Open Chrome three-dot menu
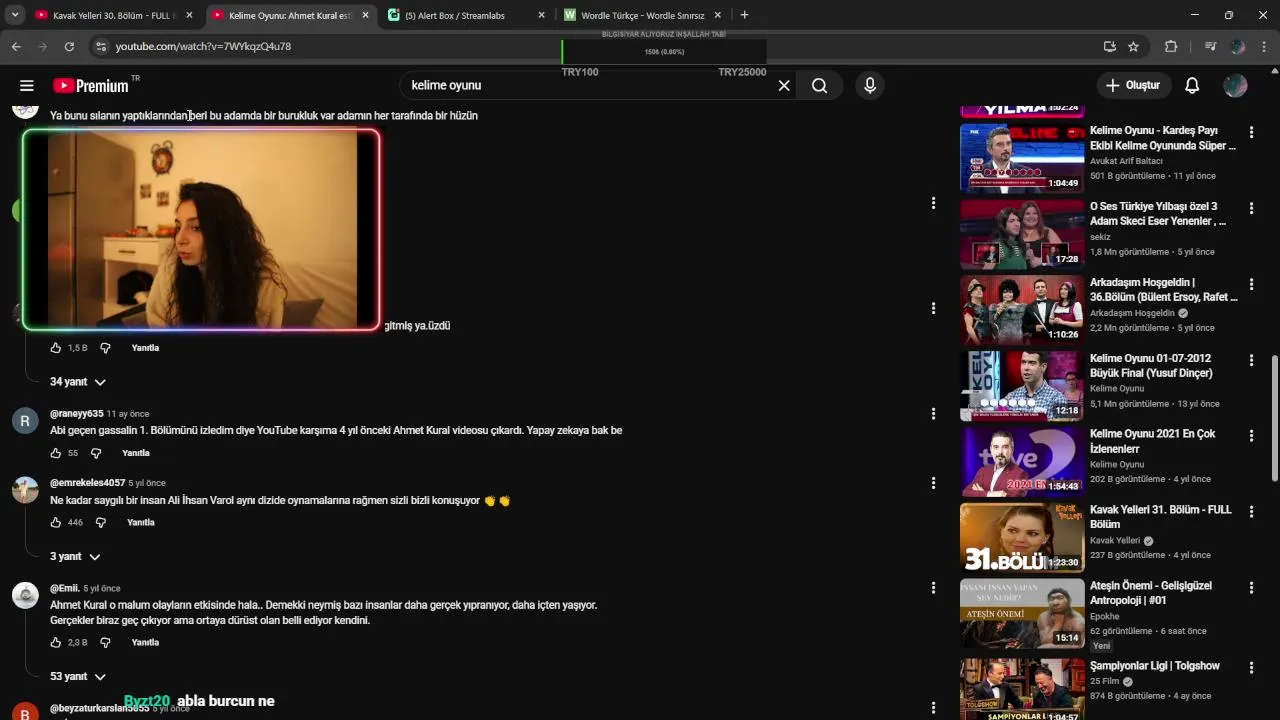 1263,46
